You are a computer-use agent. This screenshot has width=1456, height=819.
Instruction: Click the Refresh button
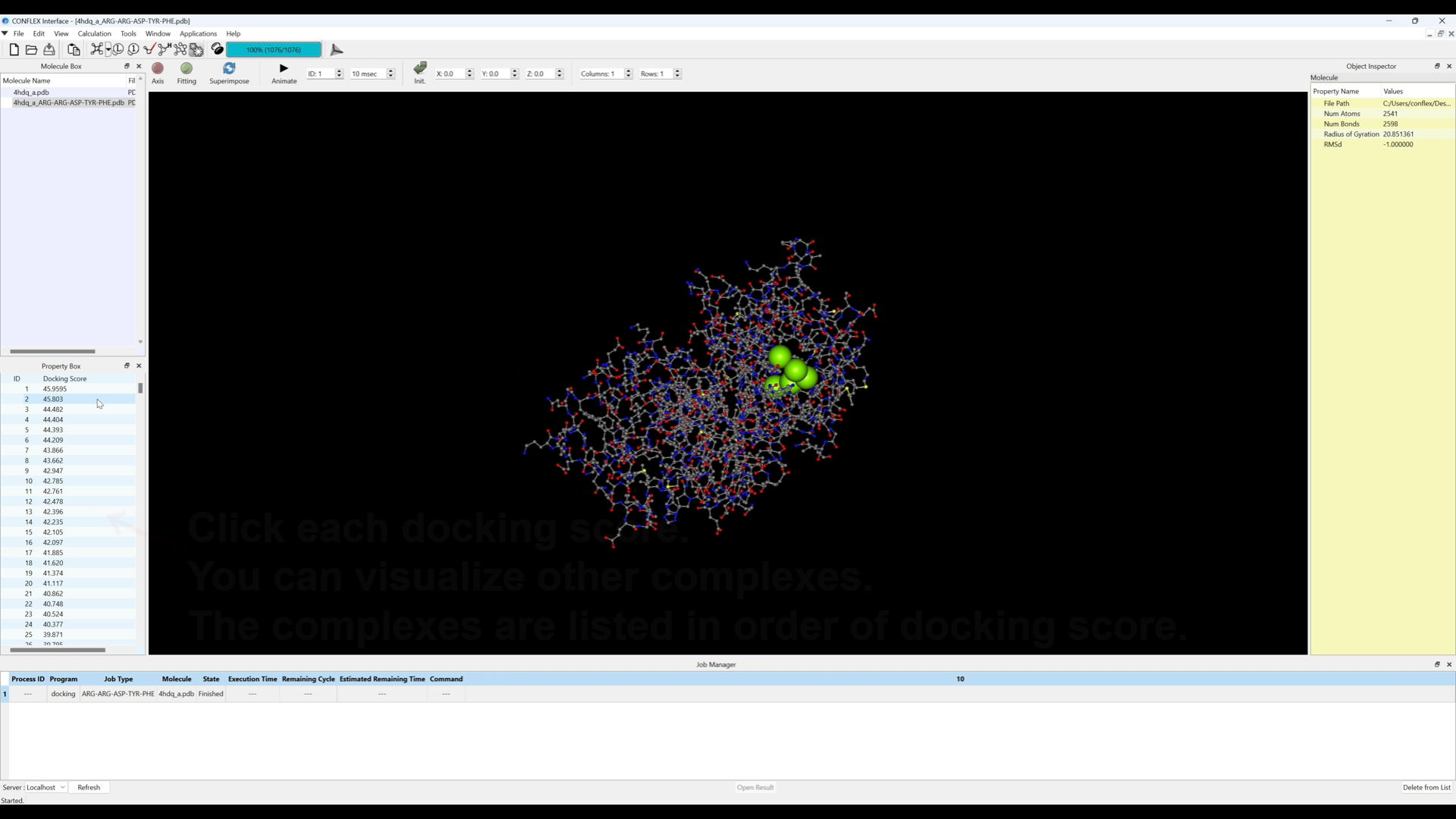pyautogui.click(x=89, y=787)
